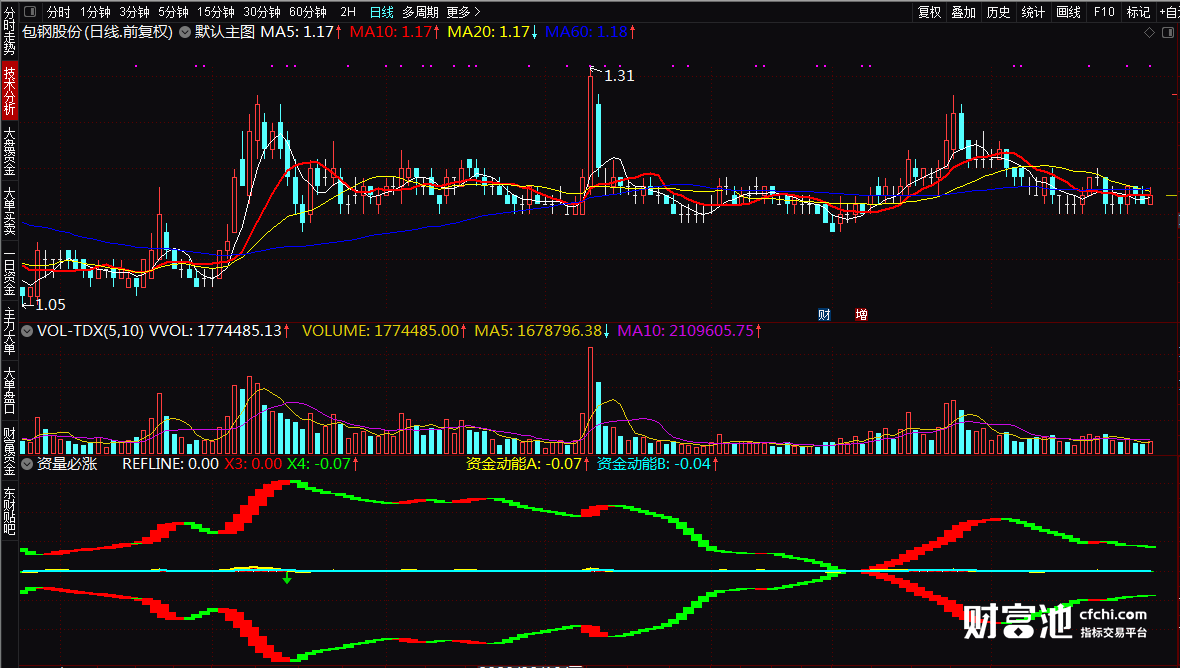The width and height of the screenshot is (1180, 668).
Task: Toggle the left sidebar panel icon
Action: pyautogui.click(x=30, y=12)
